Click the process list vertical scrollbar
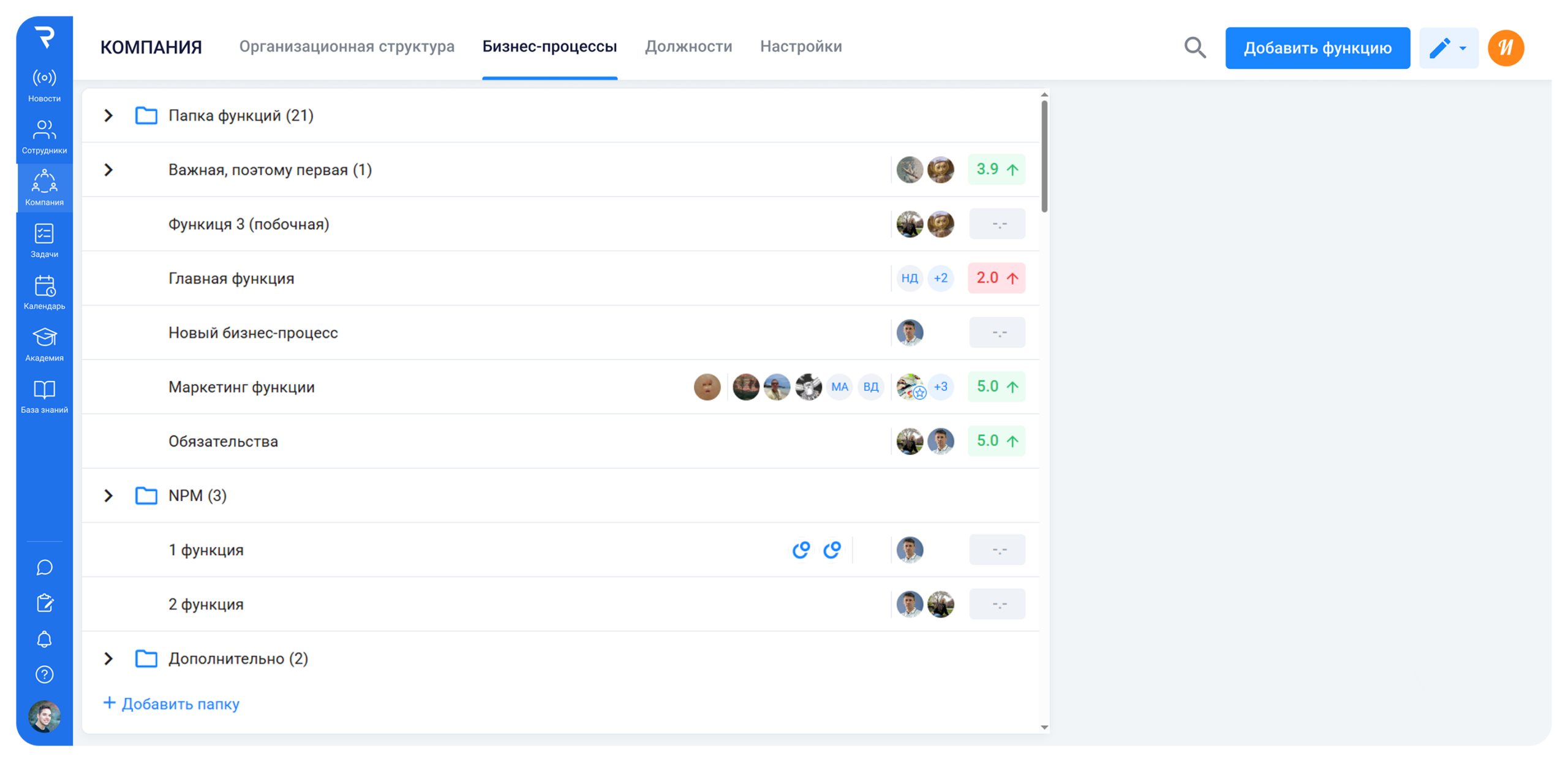 tap(1044, 156)
